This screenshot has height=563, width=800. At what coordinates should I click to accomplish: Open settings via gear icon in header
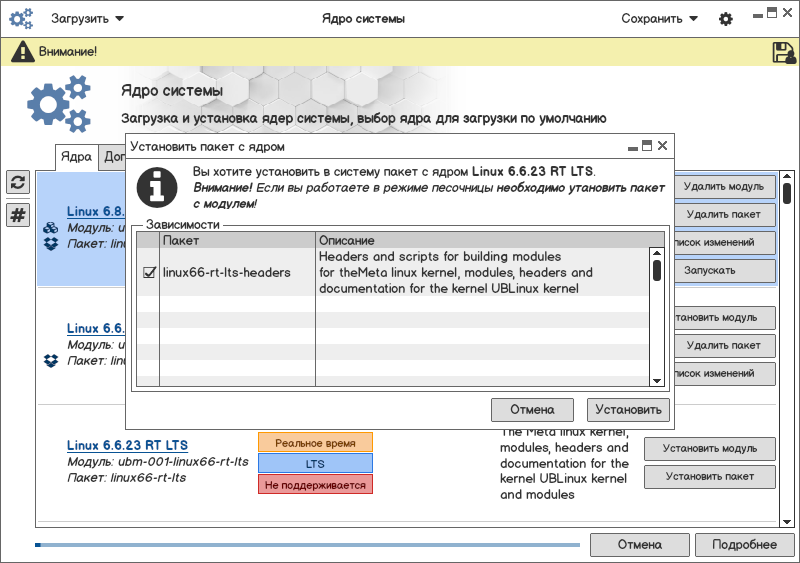726,19
